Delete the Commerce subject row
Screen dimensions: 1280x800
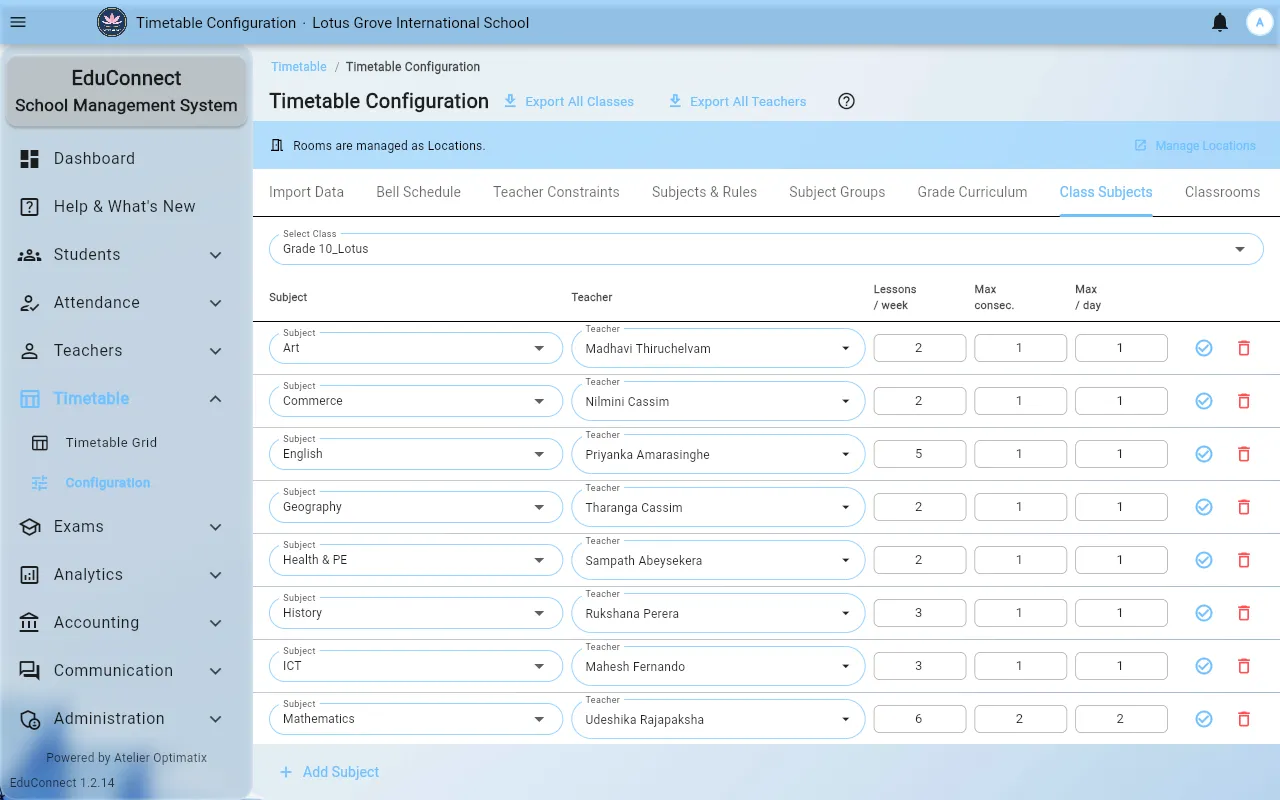click(x=1244, y=401)
